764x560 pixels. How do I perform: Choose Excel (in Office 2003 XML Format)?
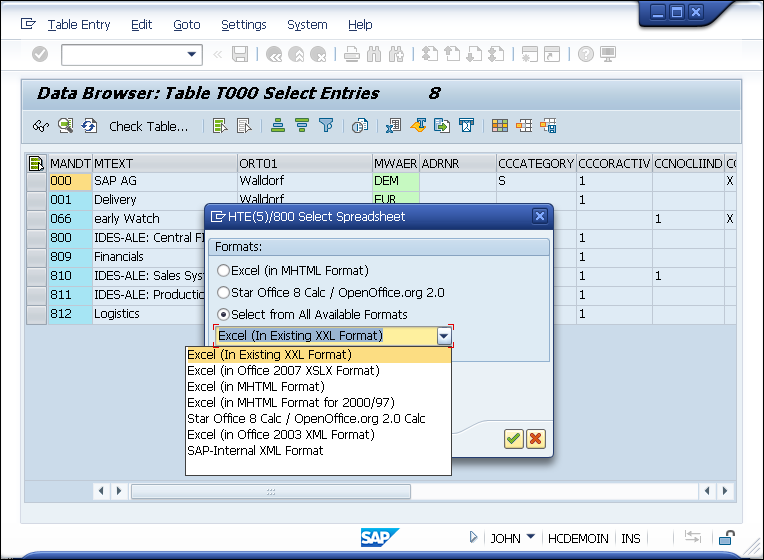318,435
